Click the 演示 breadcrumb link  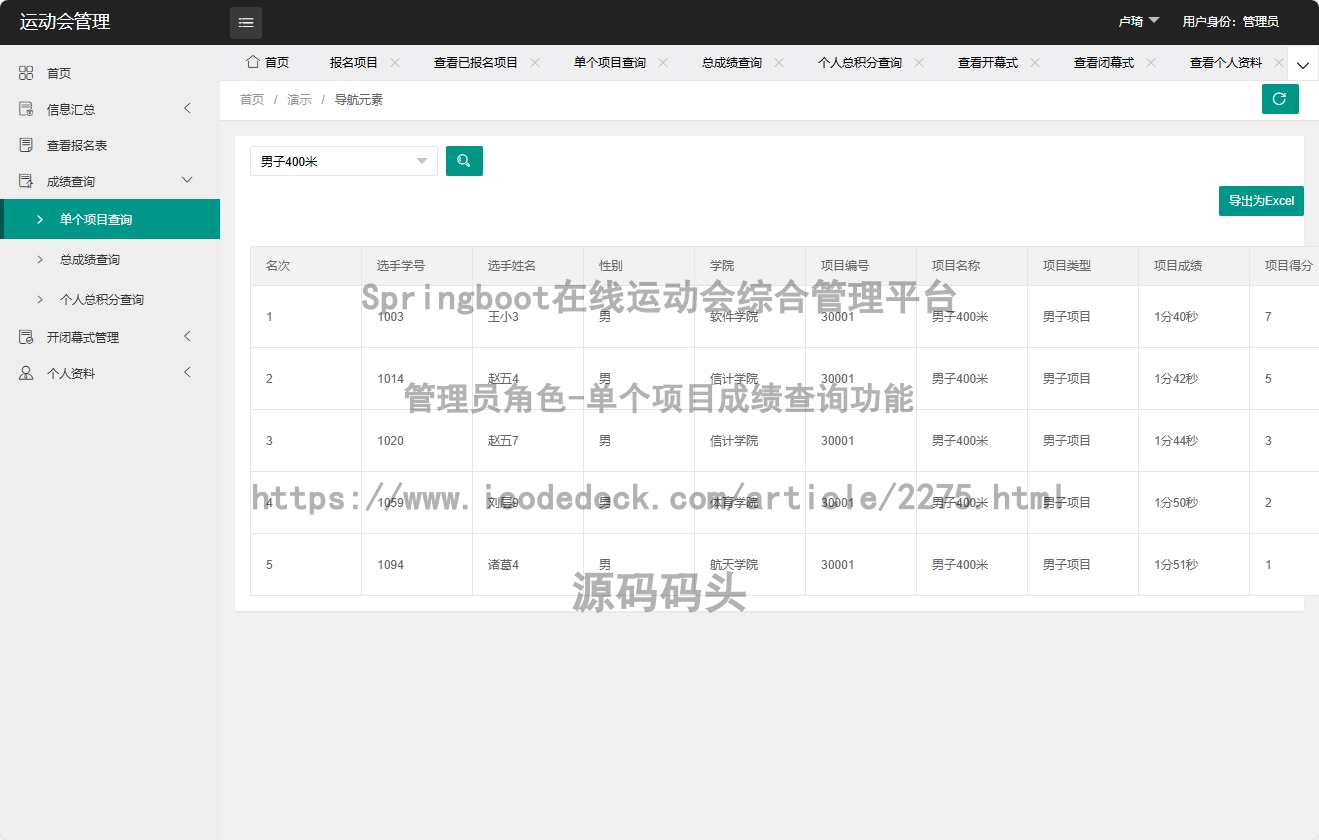pos(299,99)
